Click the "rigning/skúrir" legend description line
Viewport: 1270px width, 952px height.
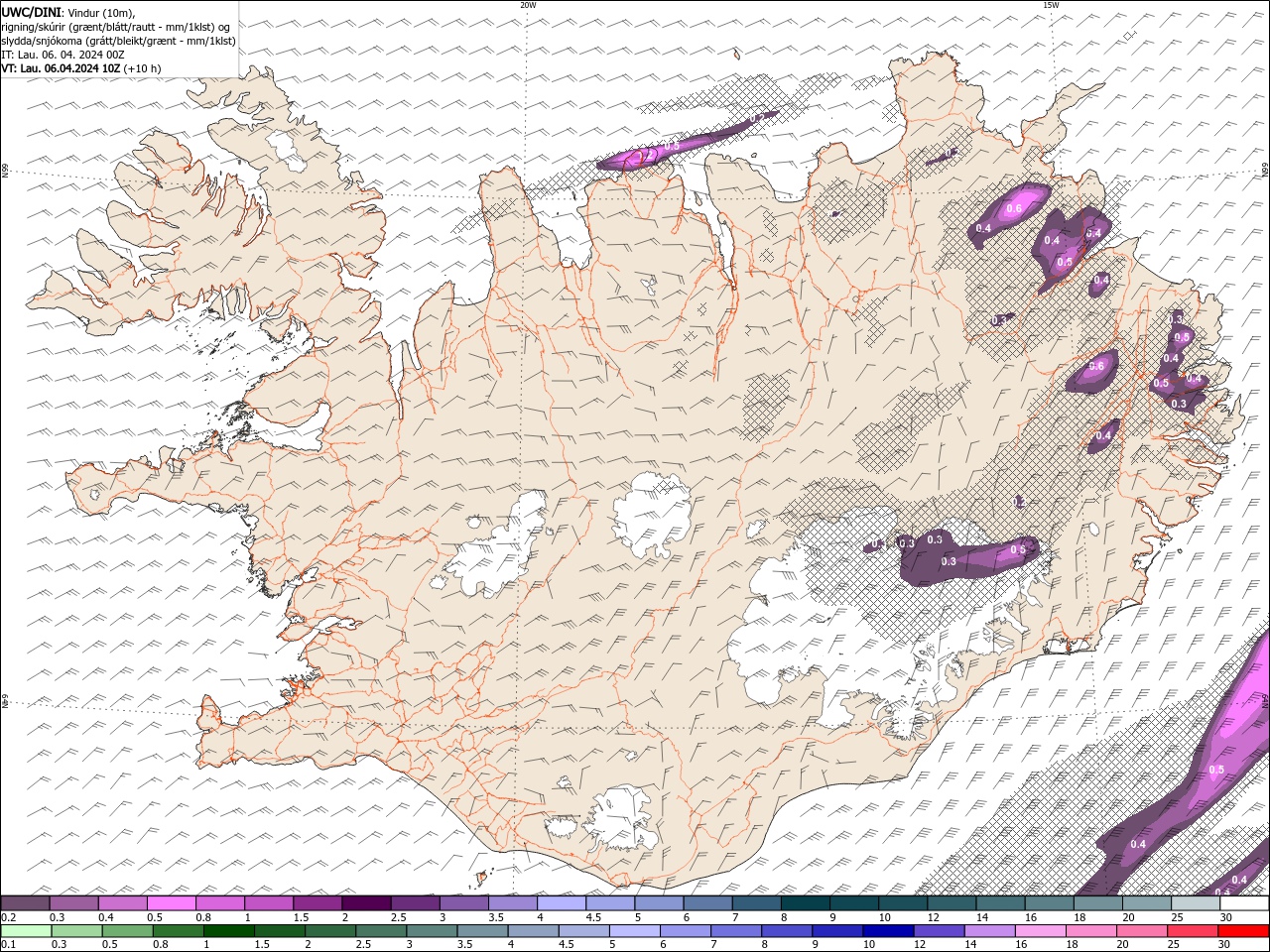[x=116, y=27]
